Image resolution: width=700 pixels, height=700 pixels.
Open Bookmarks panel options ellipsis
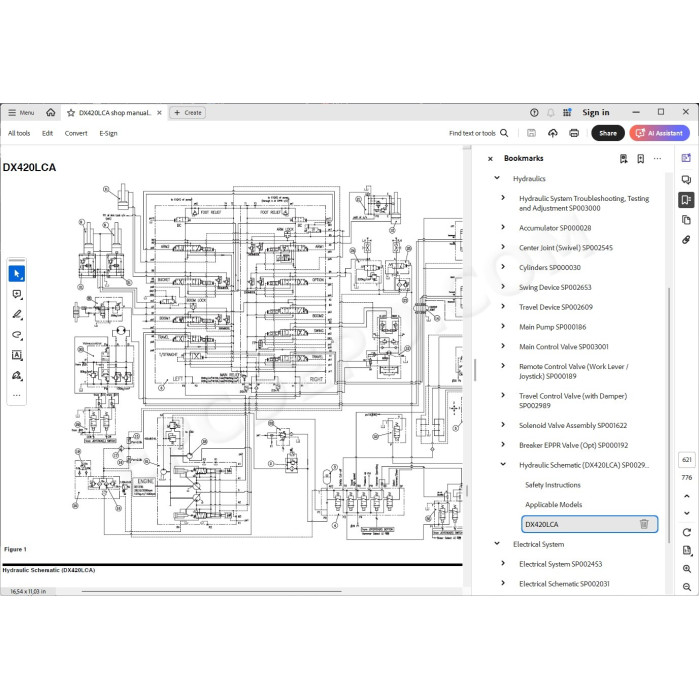pos(657,158)
